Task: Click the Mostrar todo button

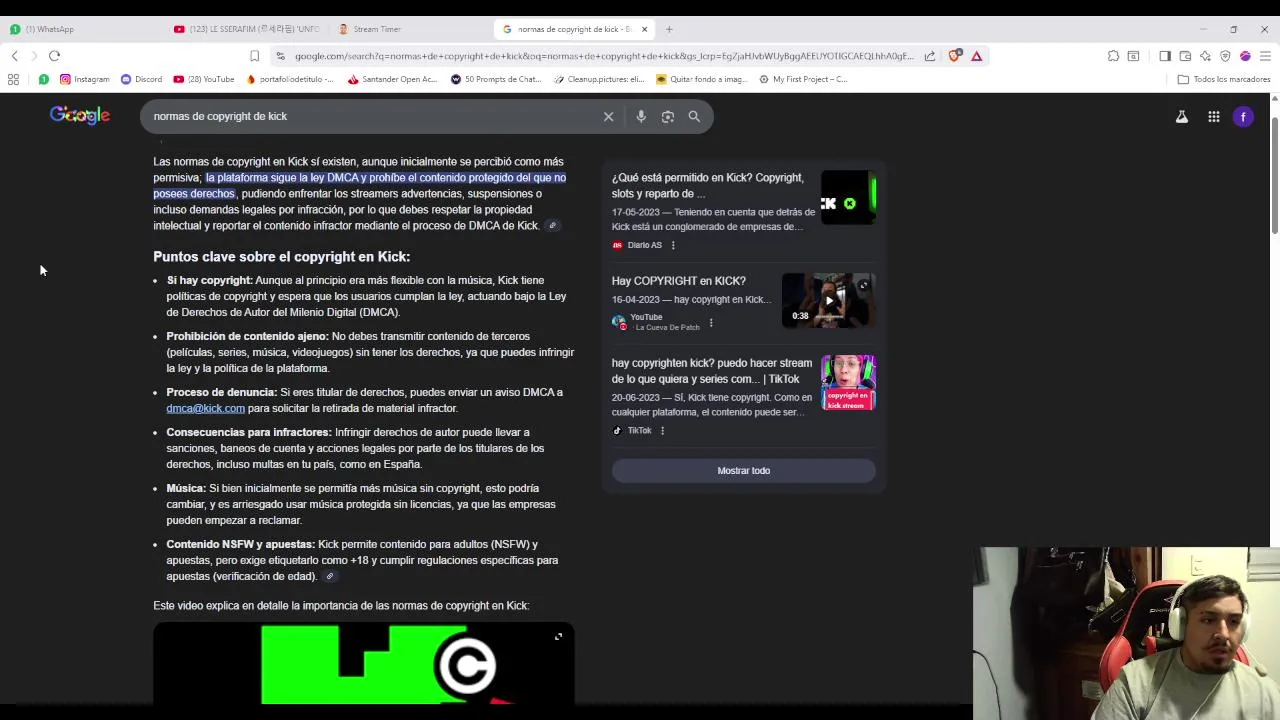Action: click(743, 471)
